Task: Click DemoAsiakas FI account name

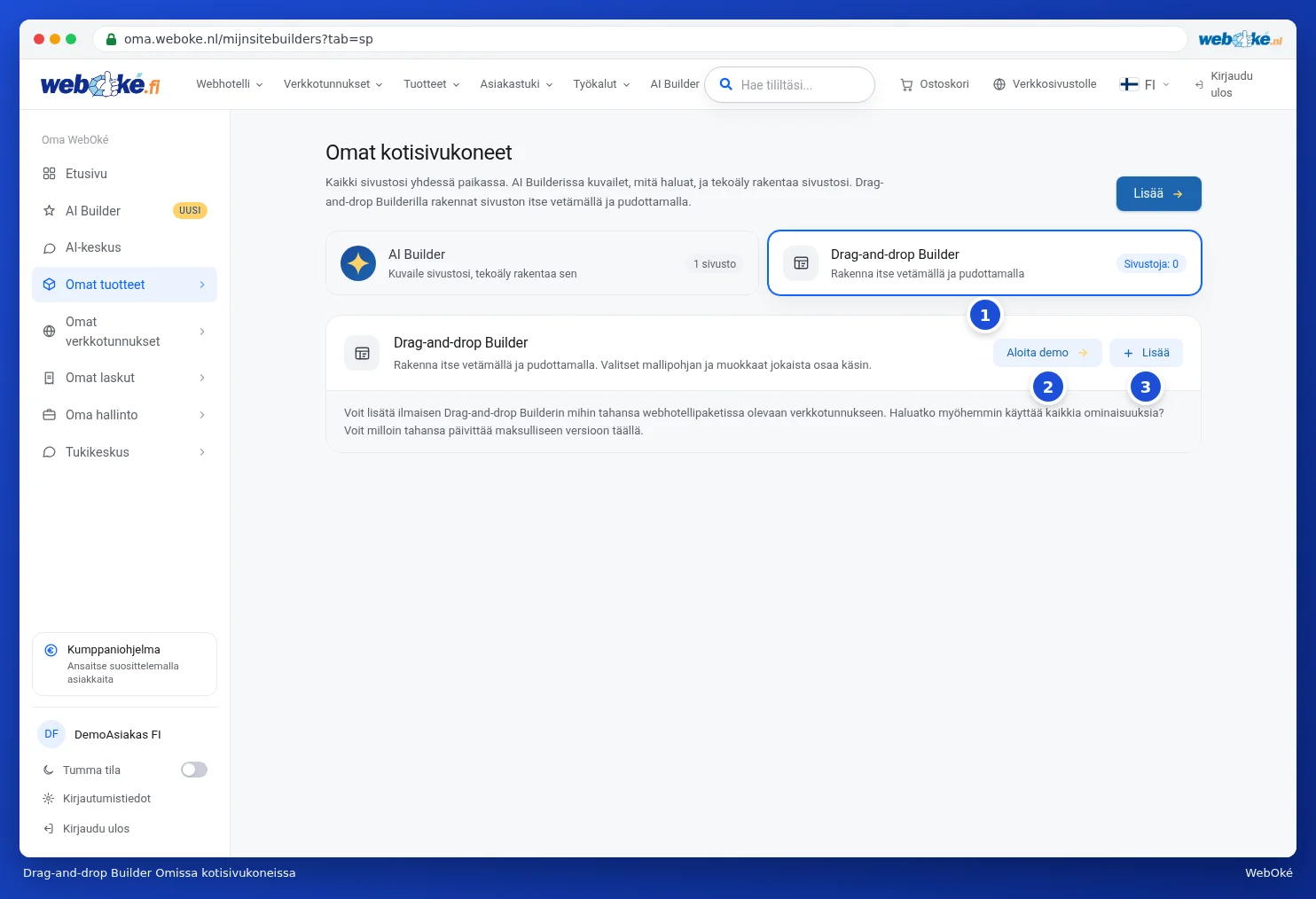Action: (118, 735)
